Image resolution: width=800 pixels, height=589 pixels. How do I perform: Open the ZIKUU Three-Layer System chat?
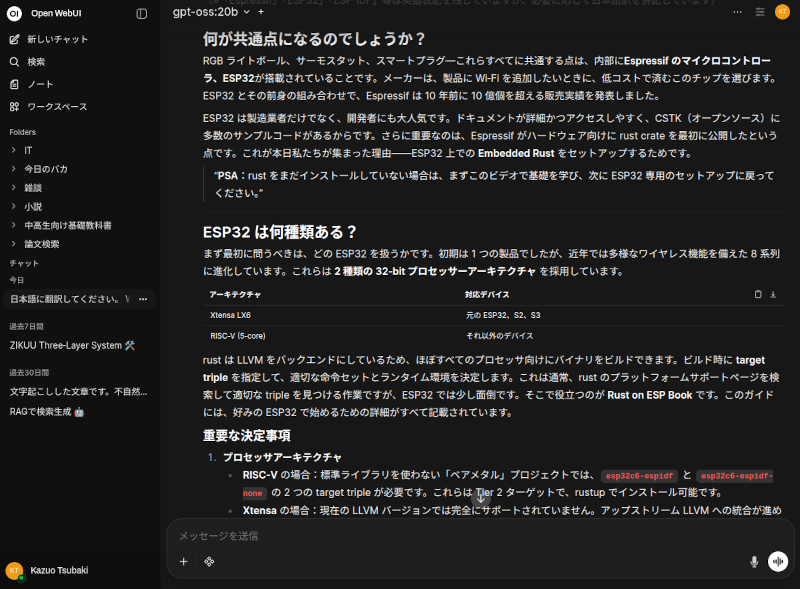coord(72,345)
